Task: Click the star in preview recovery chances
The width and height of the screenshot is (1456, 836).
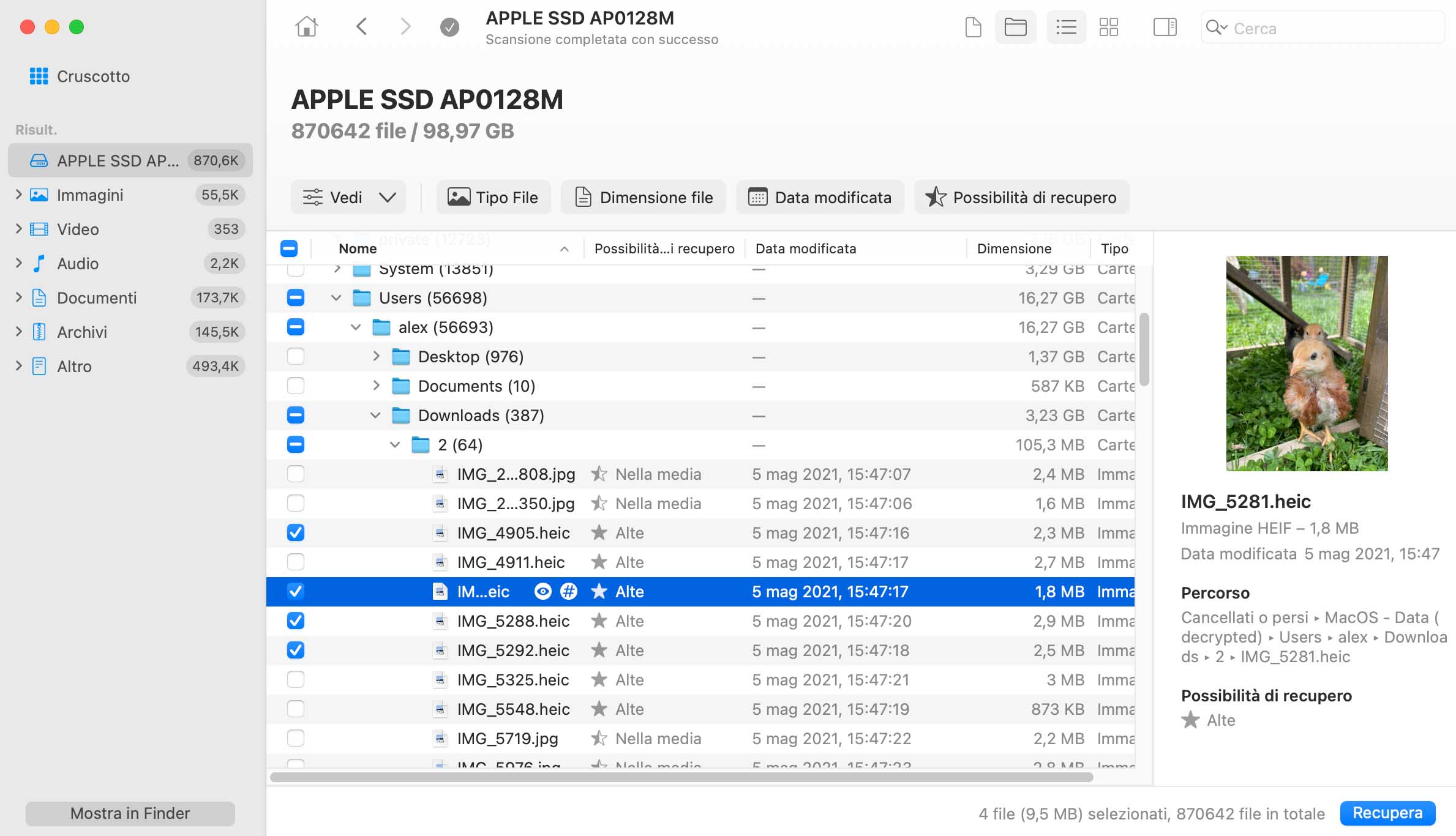Action: click(x=1190, y=720)
